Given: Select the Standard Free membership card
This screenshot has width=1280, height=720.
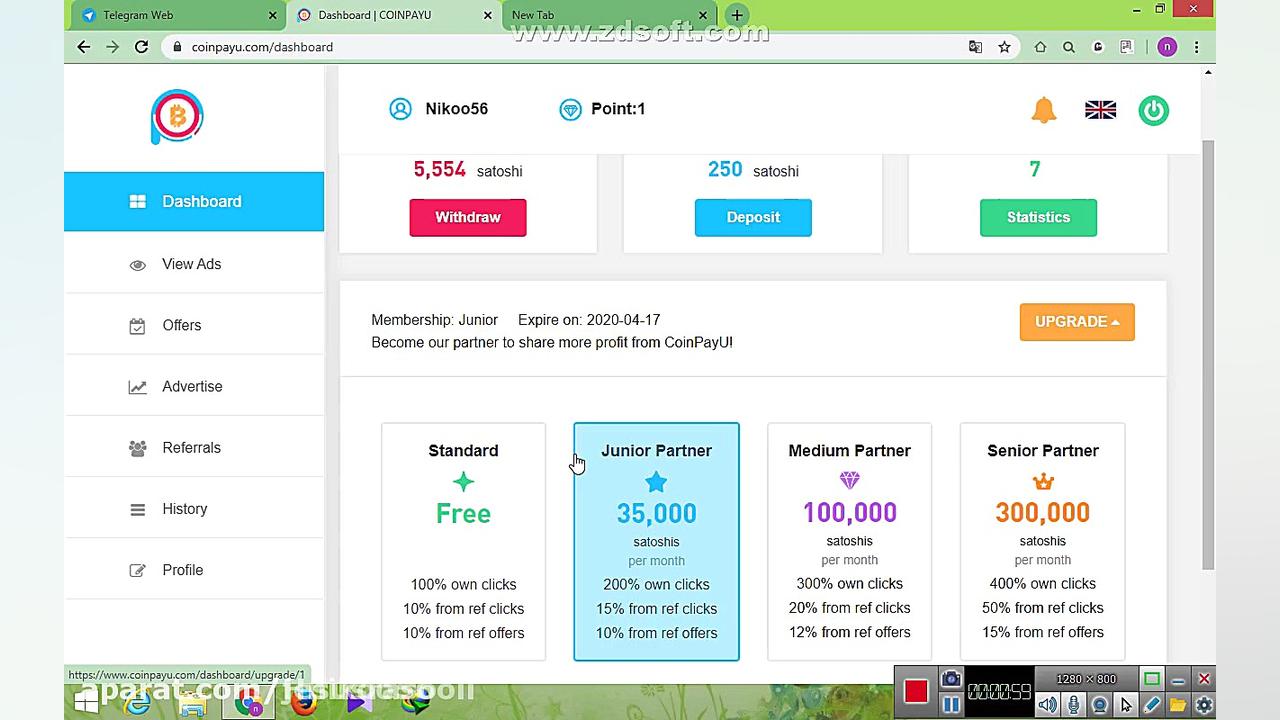Looking at the screenshot, I should click(x=463, y=542).
